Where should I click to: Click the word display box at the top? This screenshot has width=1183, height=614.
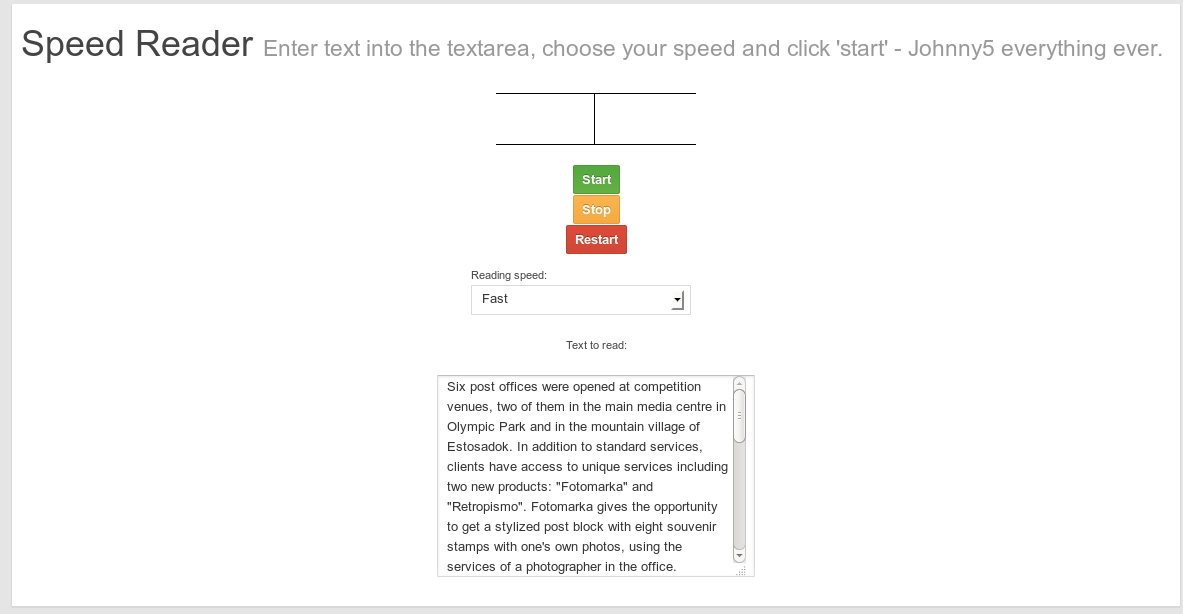pos(596,118)
